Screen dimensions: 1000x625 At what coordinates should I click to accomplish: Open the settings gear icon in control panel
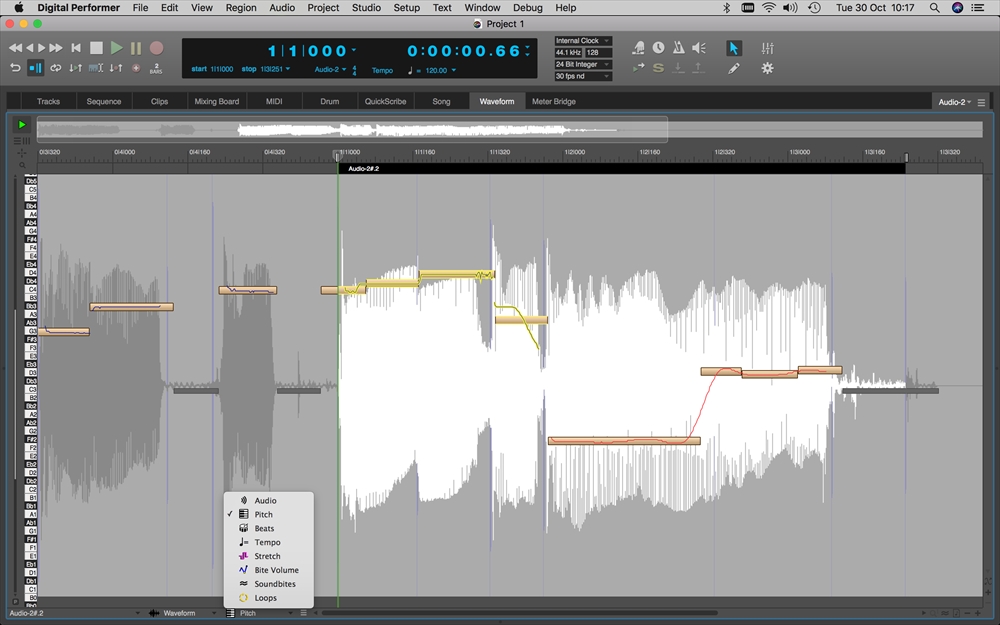click(x=767, y=68)
